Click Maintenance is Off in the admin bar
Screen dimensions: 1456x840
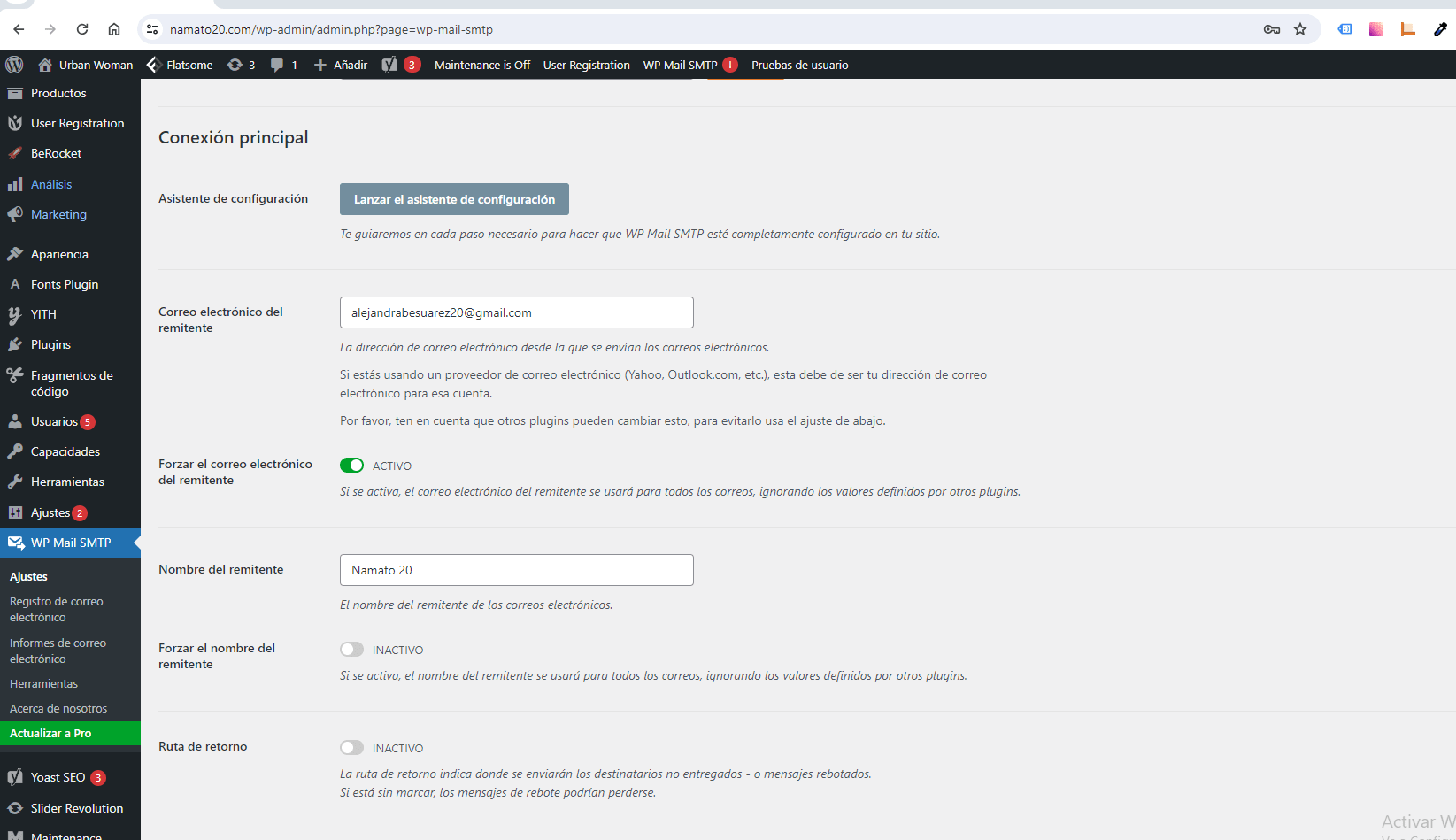pyautogui.click(x=482, y=65)
